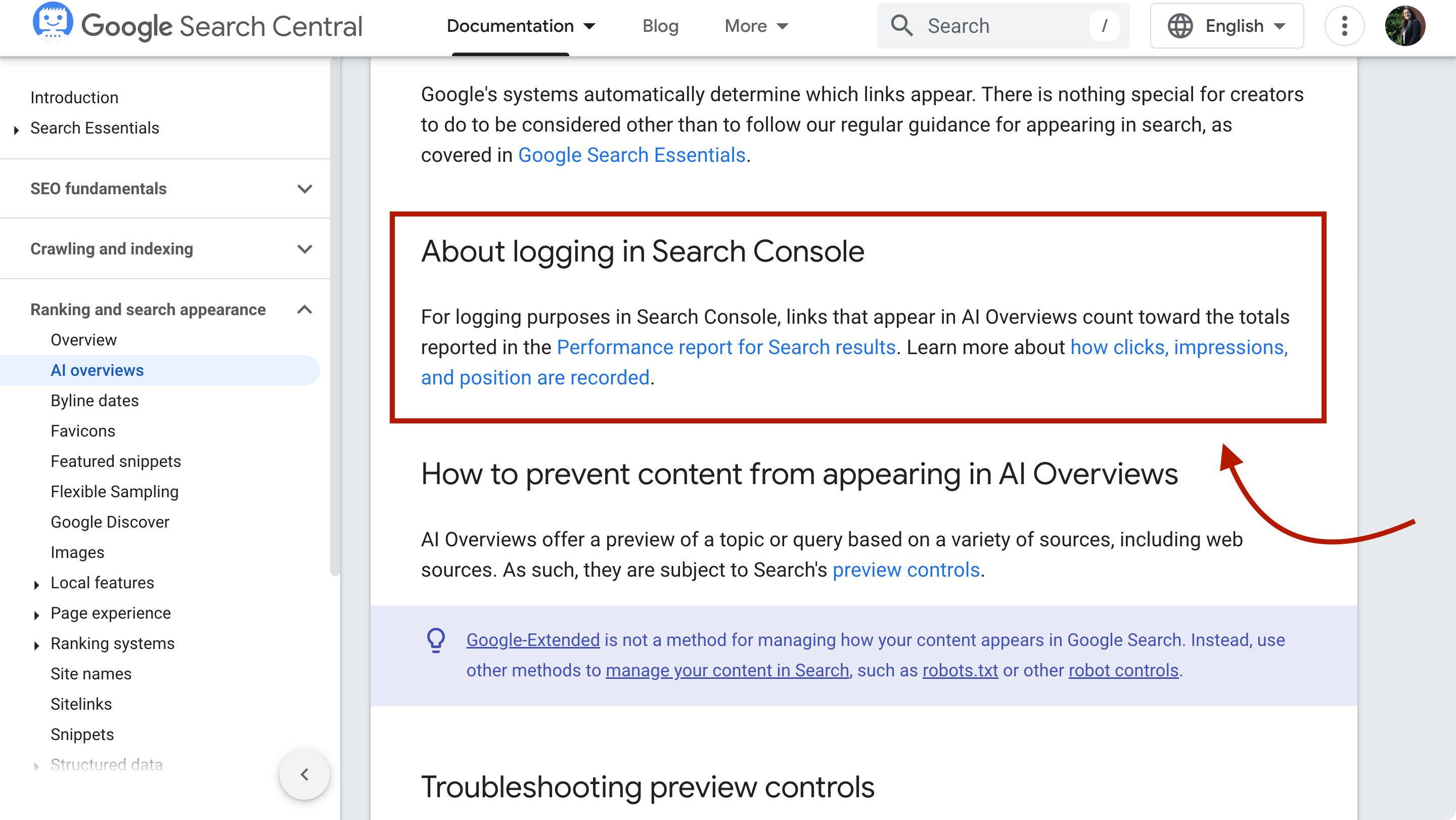Expand the Search Essentials tree item
Viewport: 1456px width, 820px height.
pos(15,129)
